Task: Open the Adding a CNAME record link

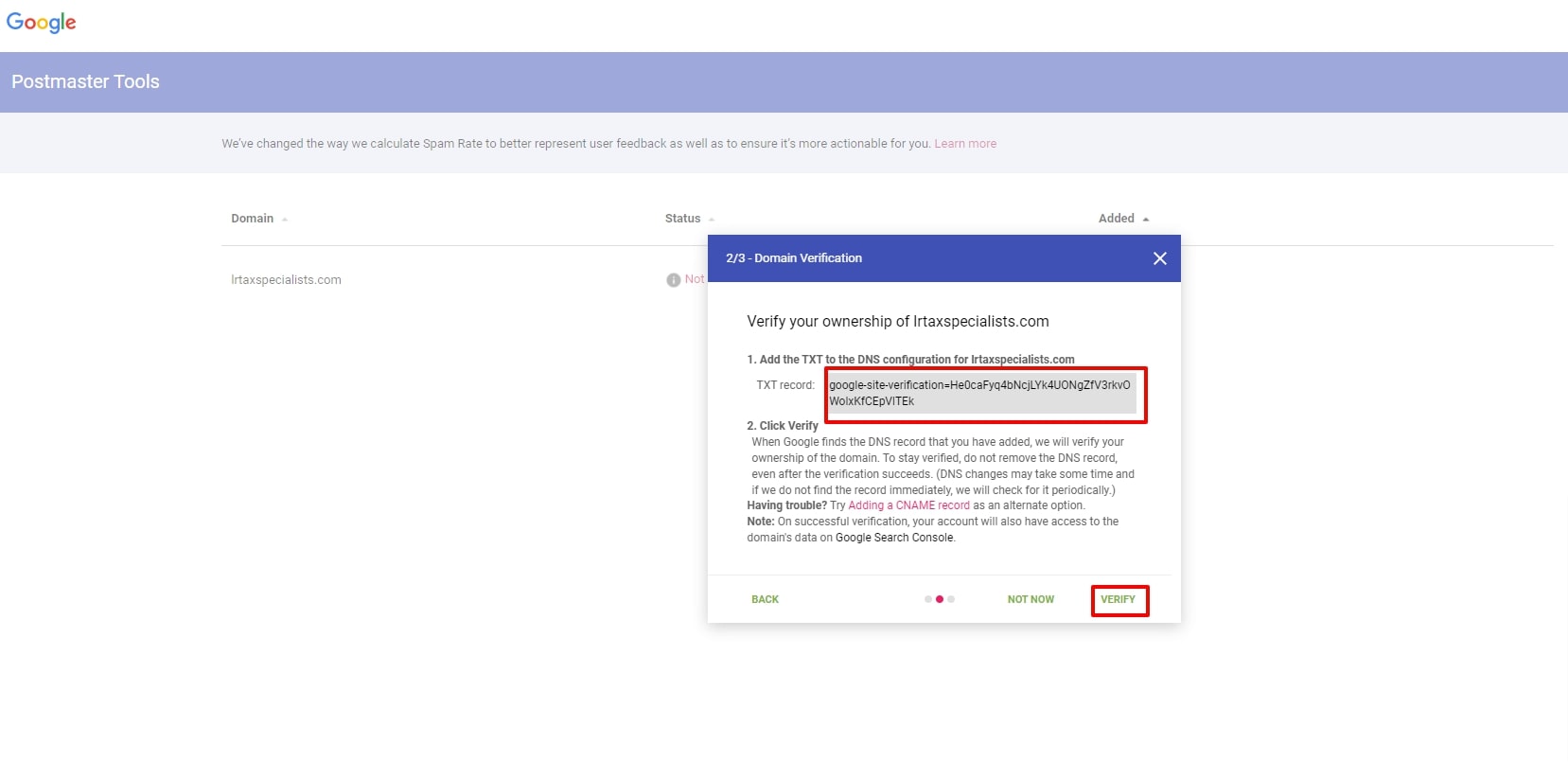Action: pos(908,505)
